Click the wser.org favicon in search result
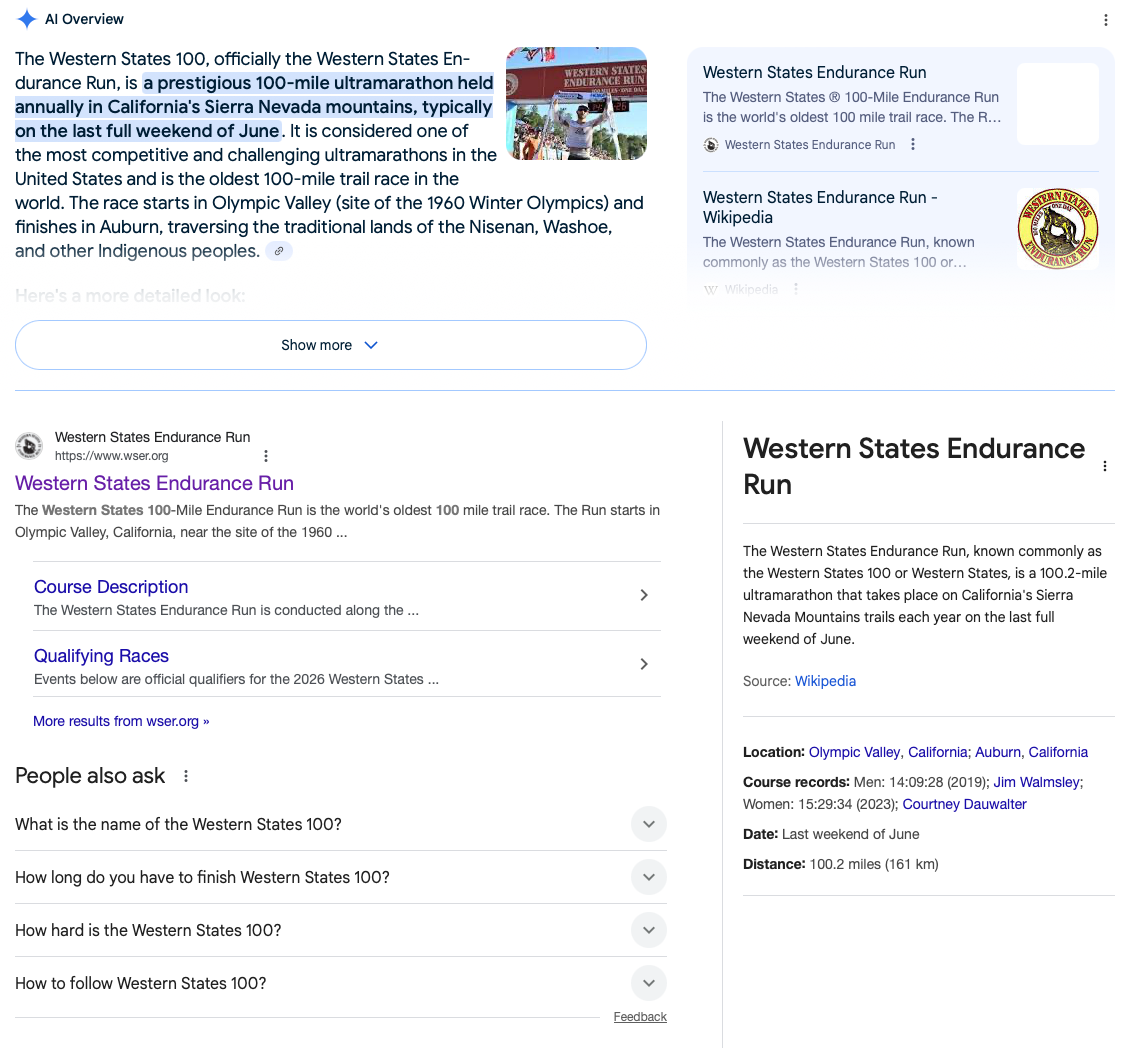Viewport: 1129px width, 1048px height. 30,446
